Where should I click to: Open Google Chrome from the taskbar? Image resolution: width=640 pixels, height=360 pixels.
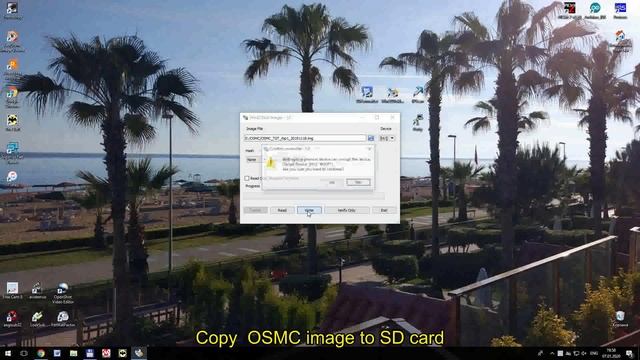[x=41, y=353]
